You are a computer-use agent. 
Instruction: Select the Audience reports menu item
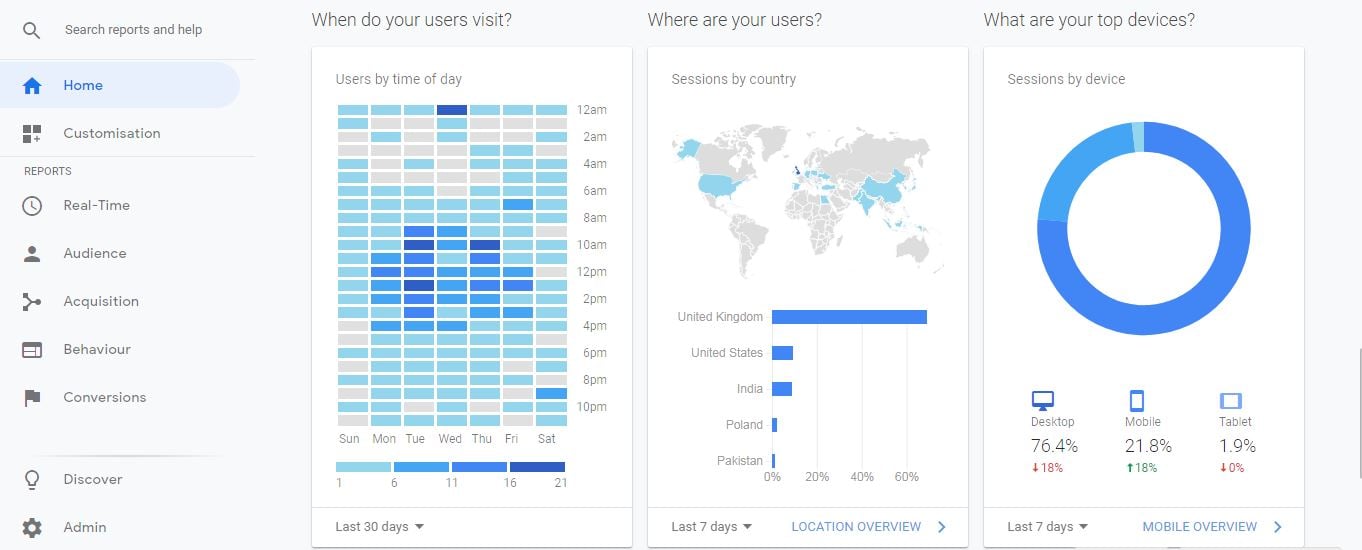95,254
